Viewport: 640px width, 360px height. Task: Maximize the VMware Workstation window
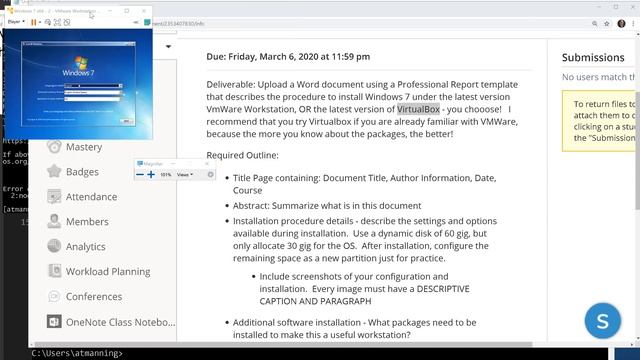[127, 11]
